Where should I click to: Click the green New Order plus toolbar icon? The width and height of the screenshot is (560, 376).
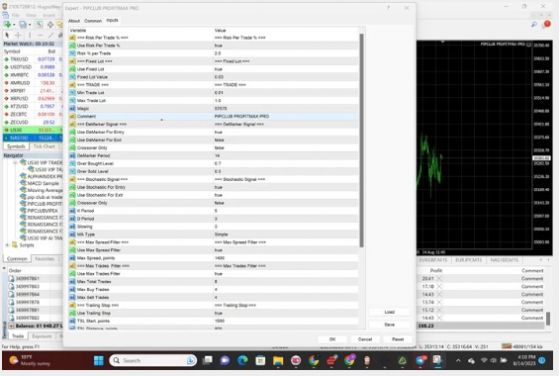[7, 24]
